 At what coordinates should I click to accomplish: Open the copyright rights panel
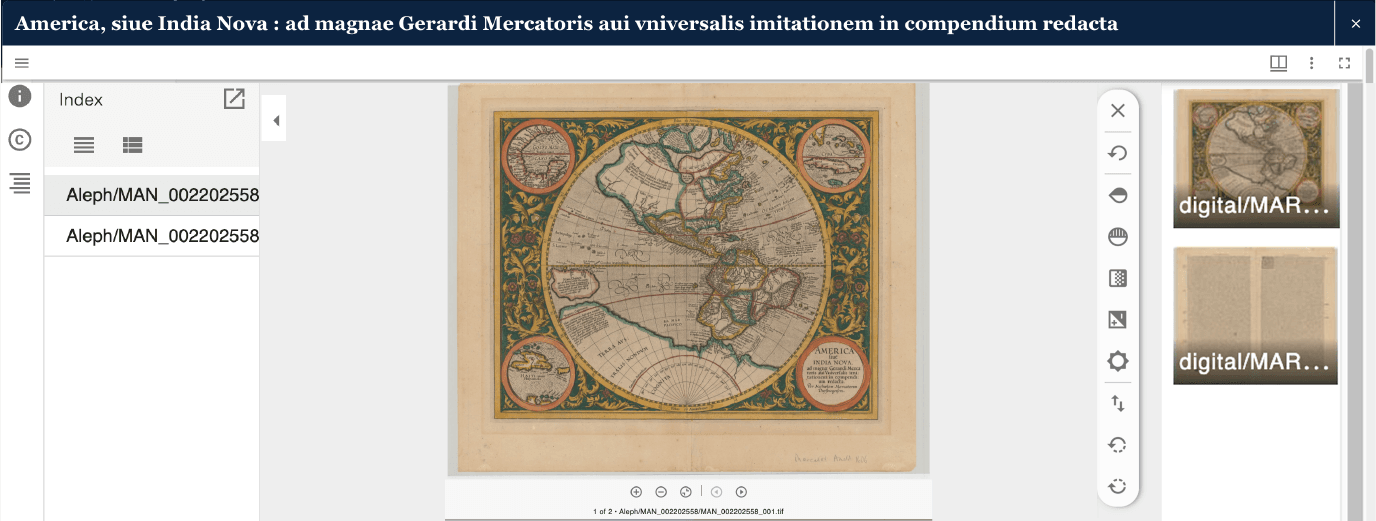click(20, 140)
